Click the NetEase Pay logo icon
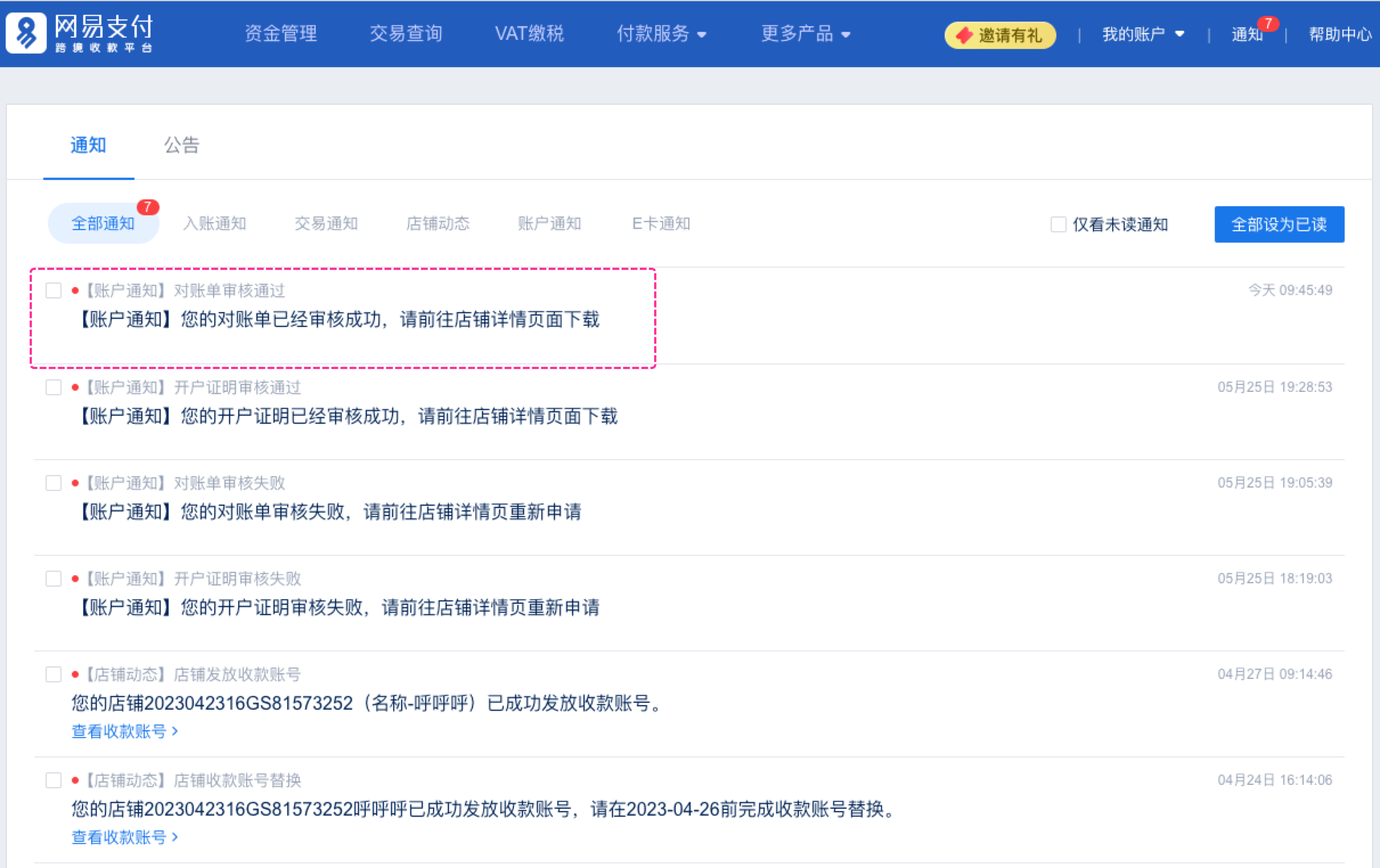 (26, 34)
